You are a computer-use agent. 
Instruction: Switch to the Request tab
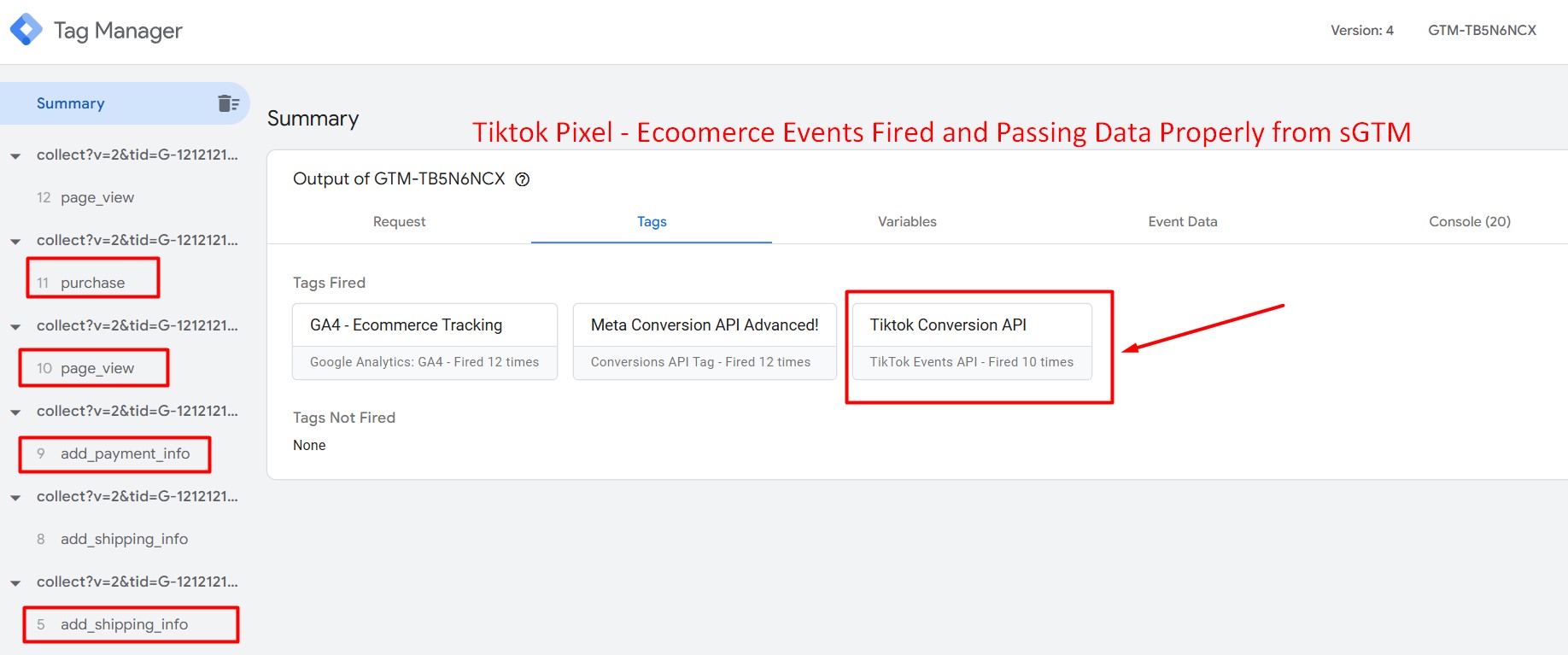pos(399,222)
